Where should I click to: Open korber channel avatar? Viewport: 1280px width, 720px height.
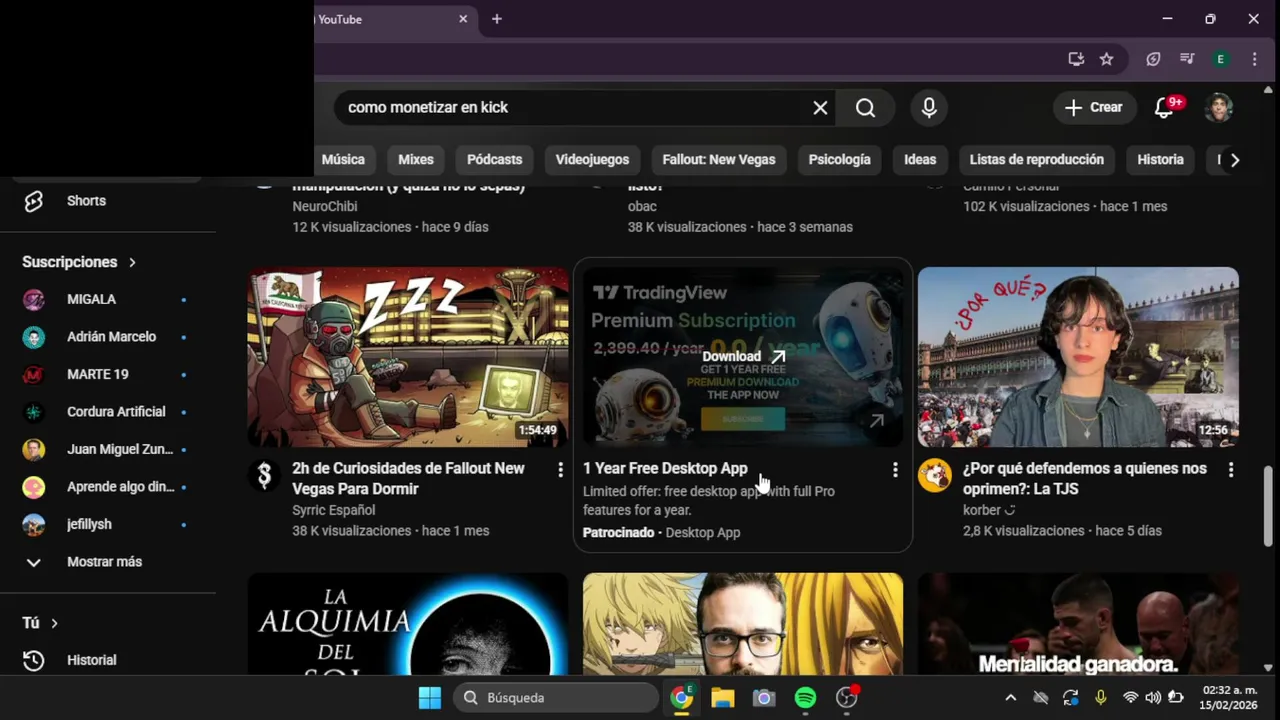point(935,476)
